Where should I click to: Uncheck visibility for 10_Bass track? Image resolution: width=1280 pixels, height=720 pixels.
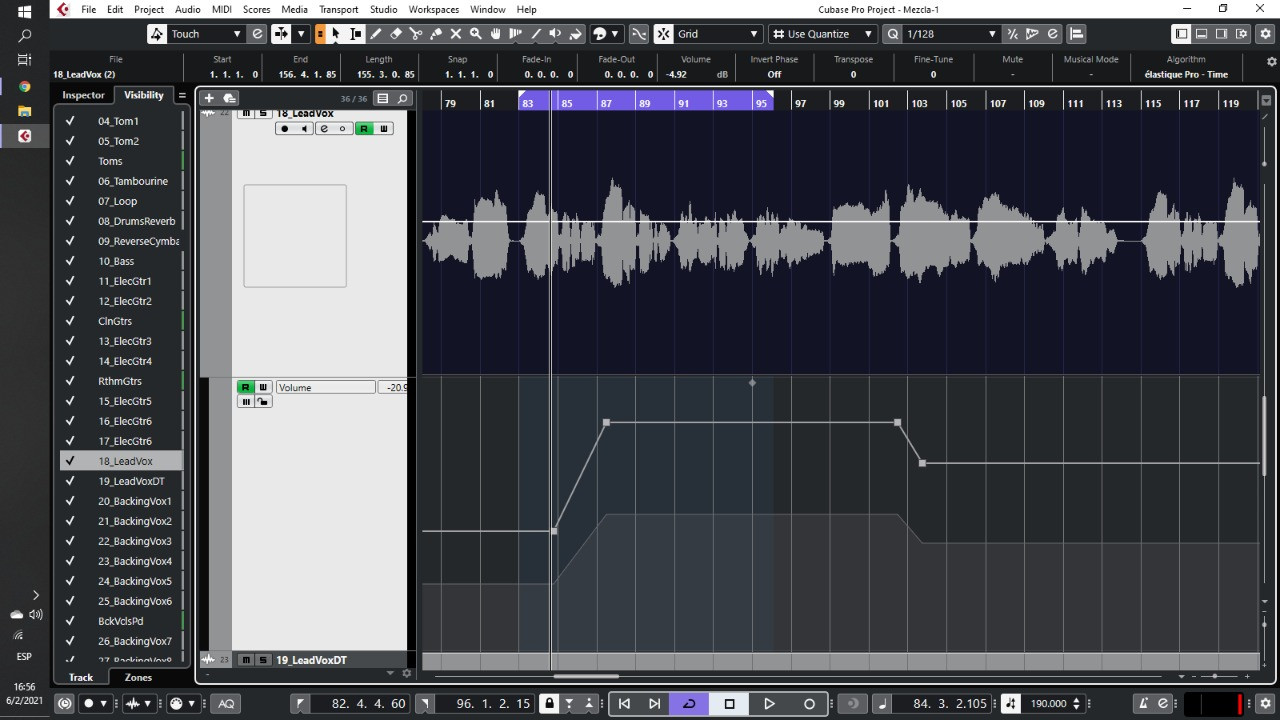70,261
